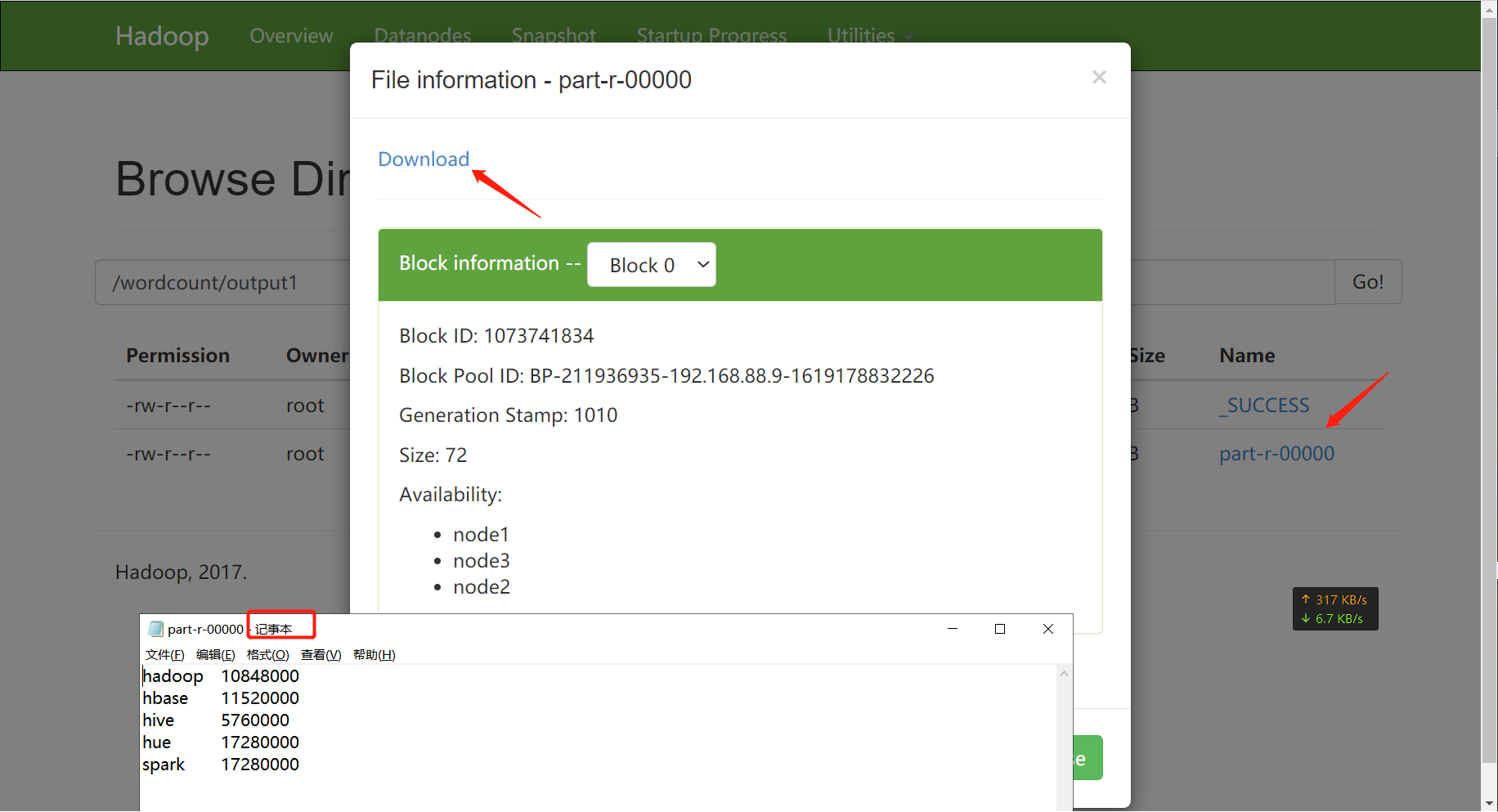Click node2 in Availability list

(482, 587)
